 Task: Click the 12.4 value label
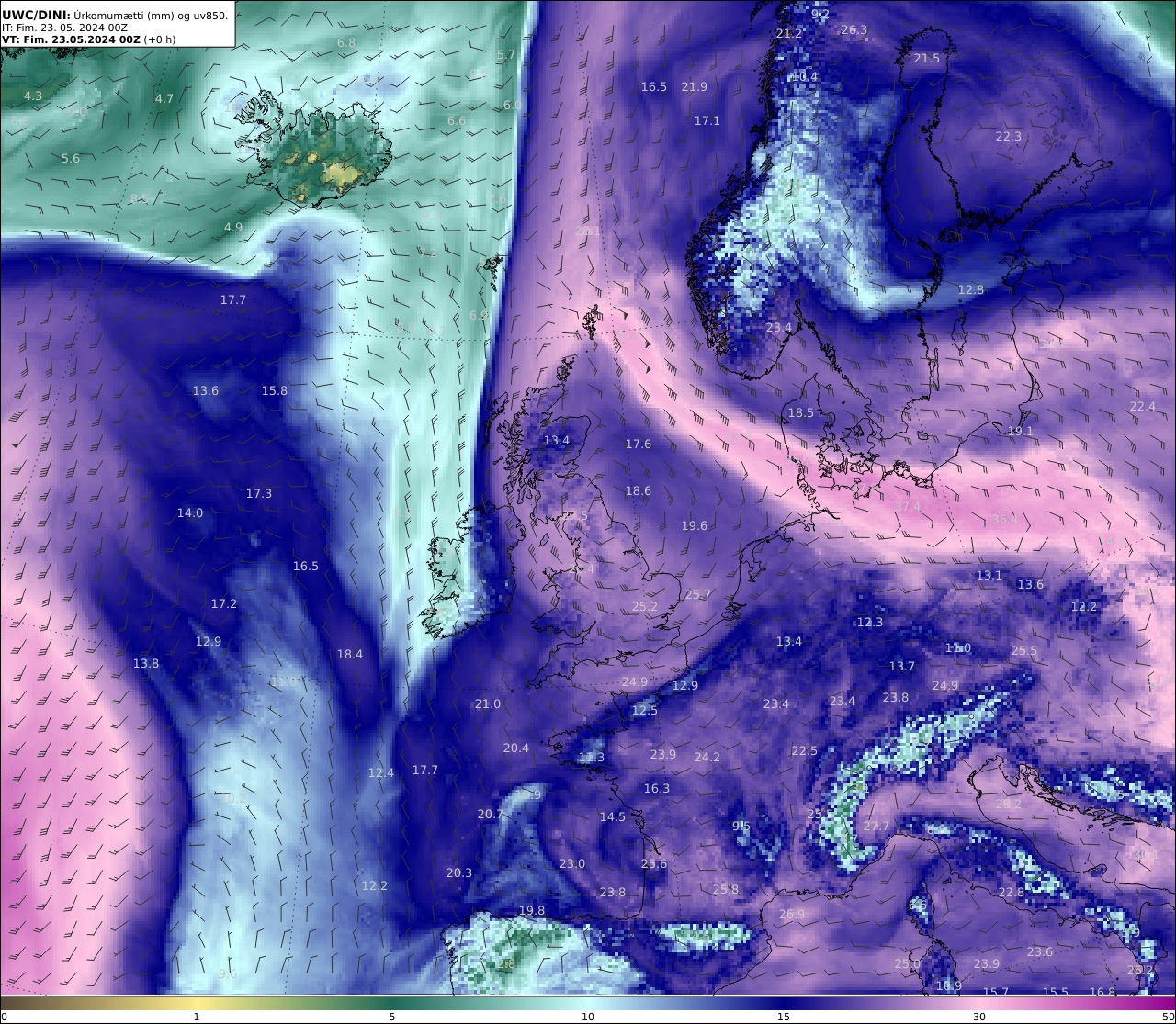coord(381,772)
